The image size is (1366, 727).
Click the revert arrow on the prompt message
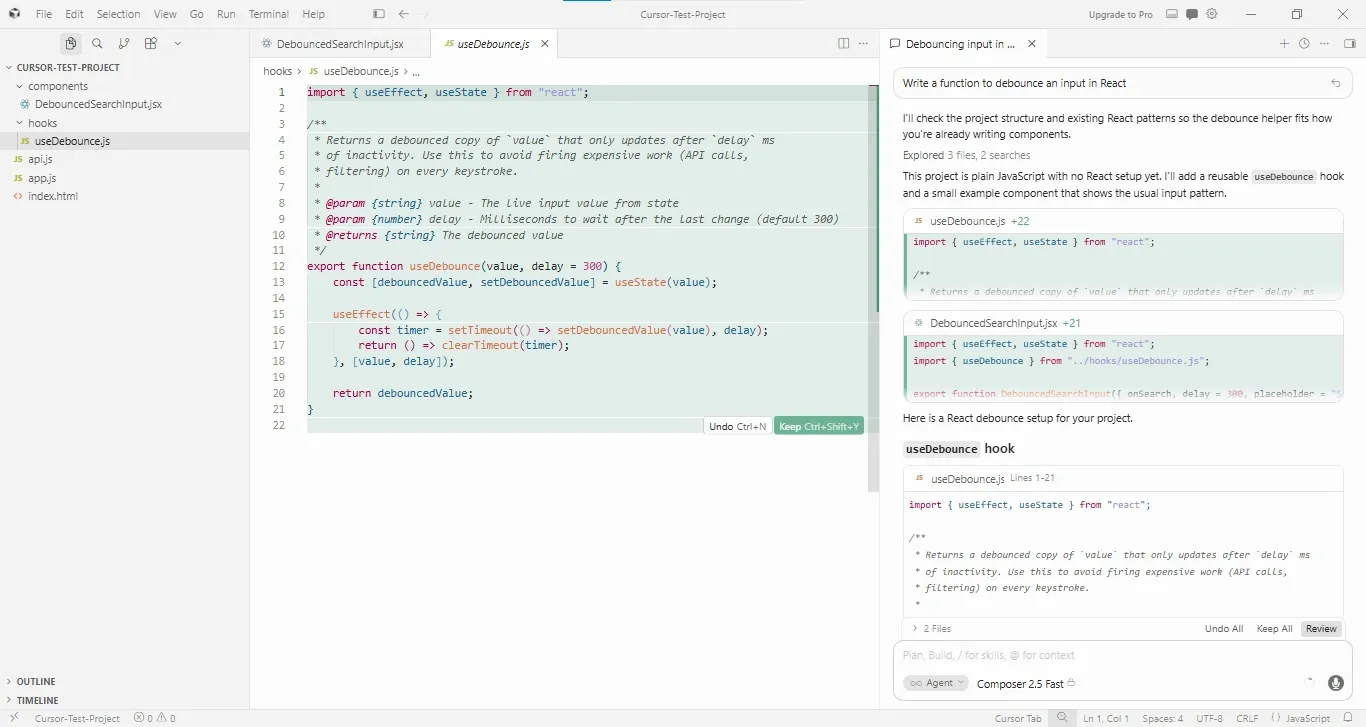[x=1336, y=83]
